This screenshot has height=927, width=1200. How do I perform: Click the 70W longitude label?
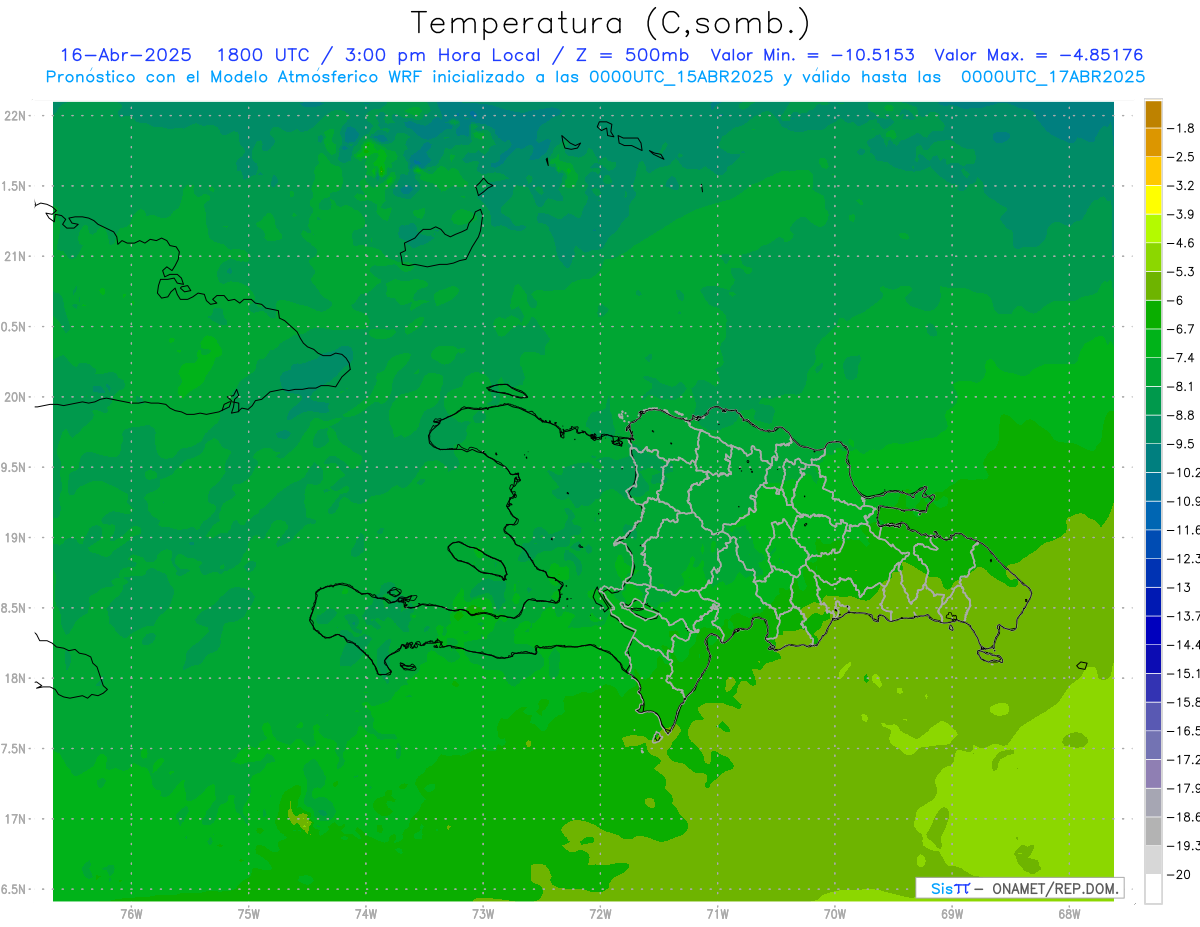(x=835, y=913)
